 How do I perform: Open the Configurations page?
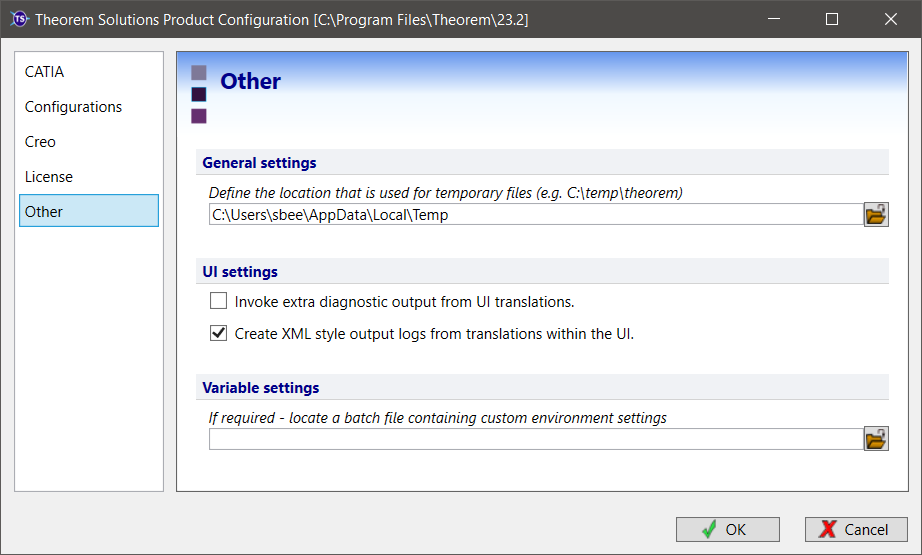pyautogui.click(x=89, y=107)
